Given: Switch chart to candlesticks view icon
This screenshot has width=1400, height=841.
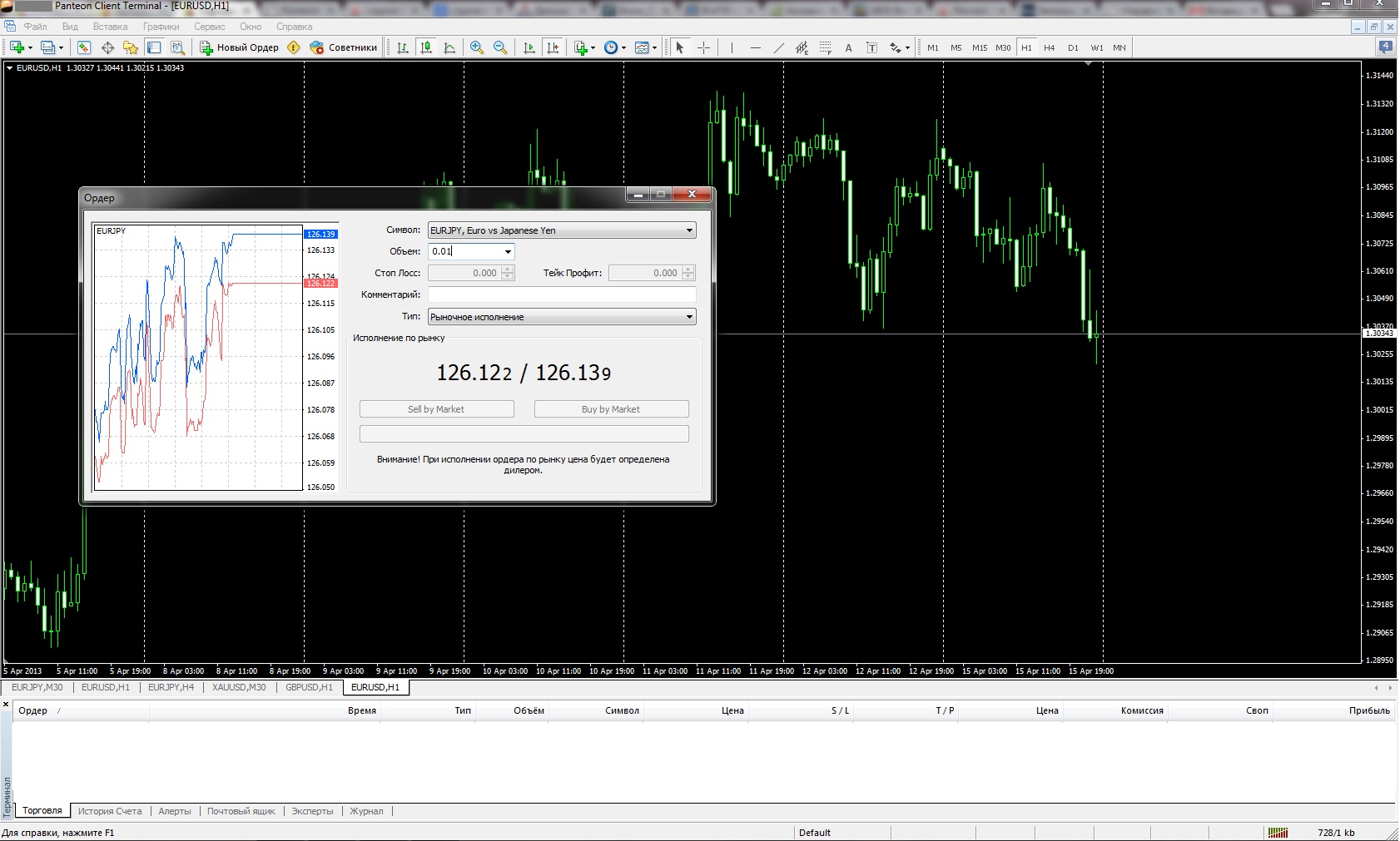Looking at the screenshot, I should (x=426, y=47).
